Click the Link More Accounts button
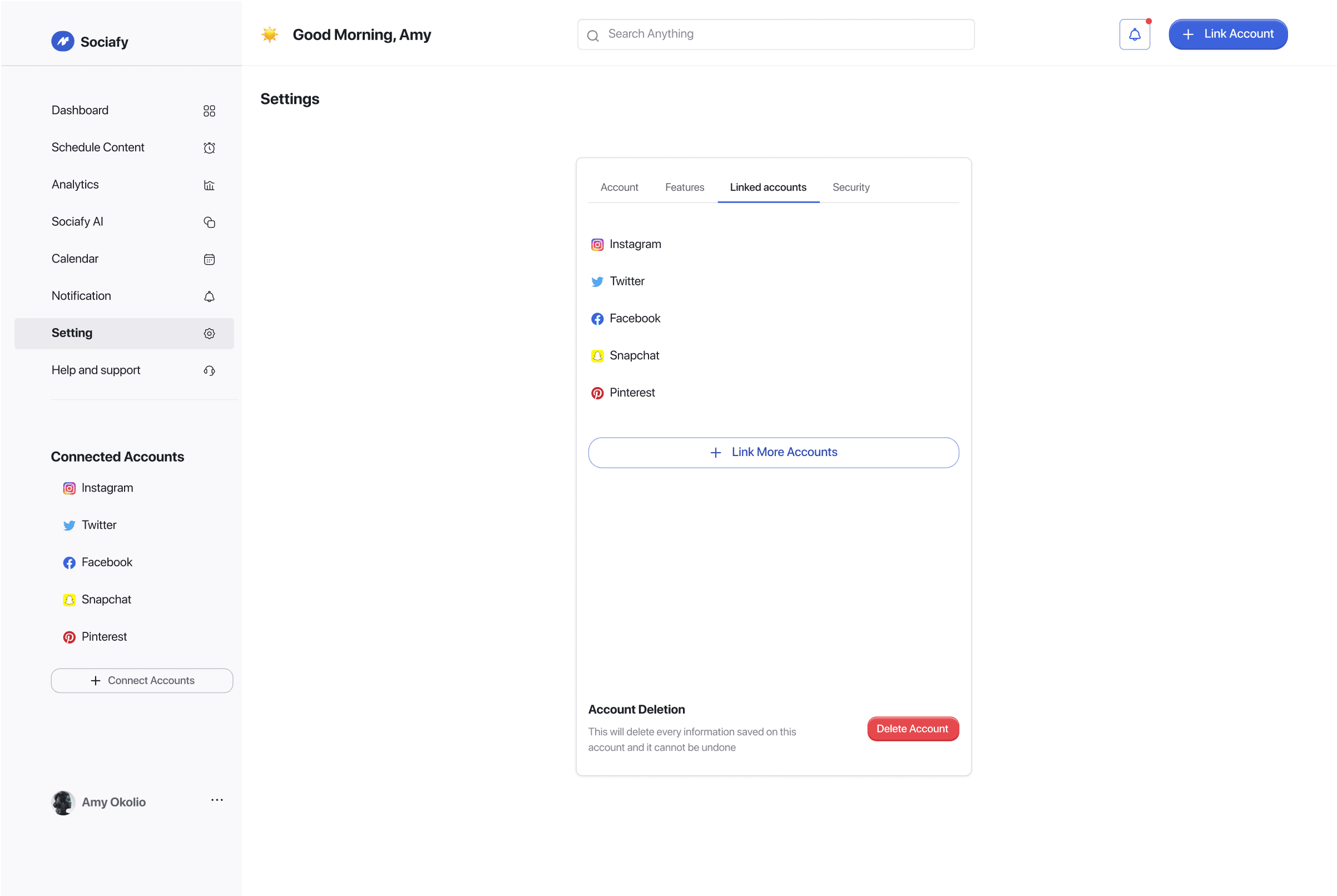Image resolution: width=1337 pixels, height=896 pixels. 773,453
